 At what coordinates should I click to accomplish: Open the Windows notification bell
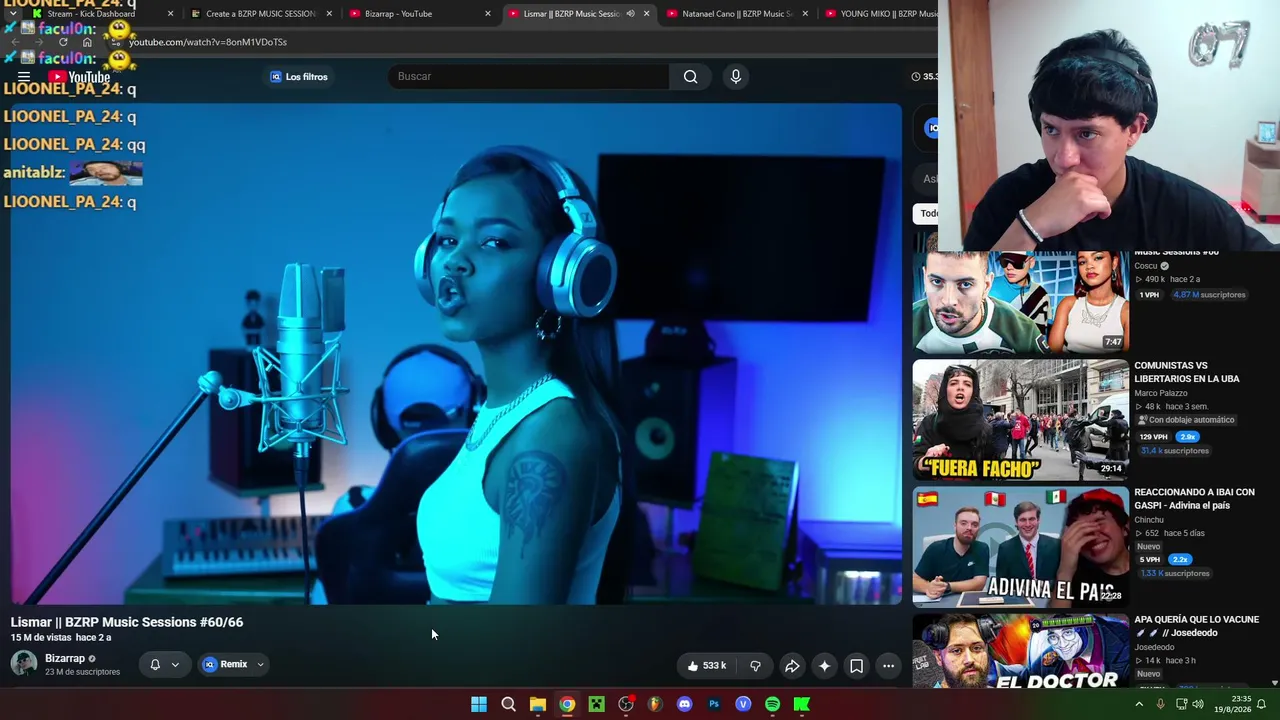[x=1262, y=705]
